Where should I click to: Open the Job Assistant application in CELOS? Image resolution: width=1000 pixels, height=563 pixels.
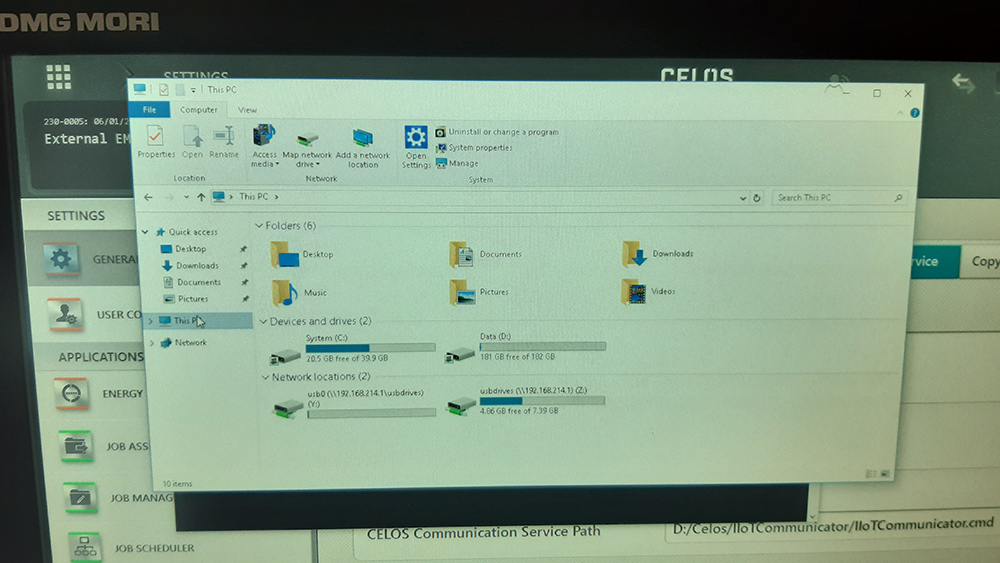point(104,446)
